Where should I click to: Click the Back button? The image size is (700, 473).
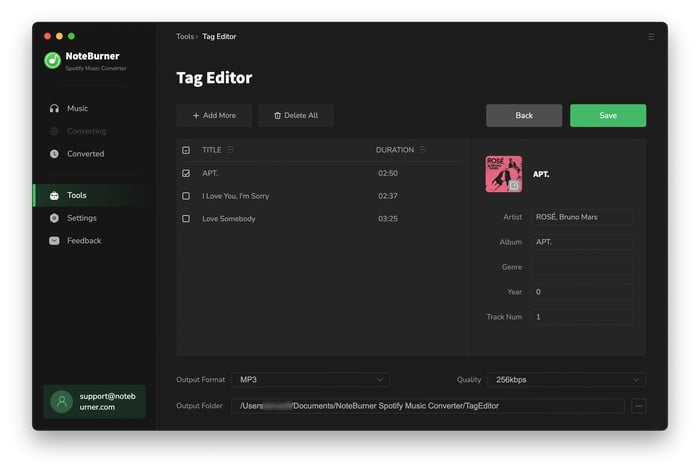click(524, 116)
